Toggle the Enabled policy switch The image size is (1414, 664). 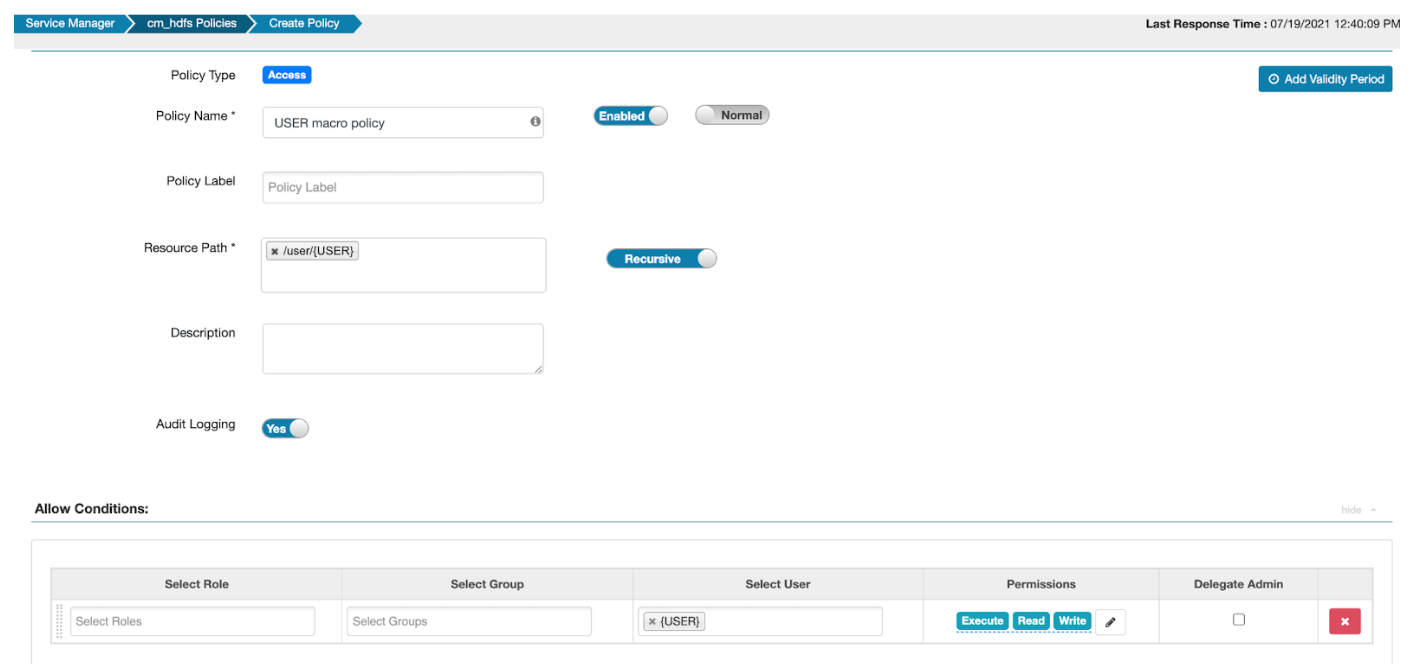pos(630,116)
